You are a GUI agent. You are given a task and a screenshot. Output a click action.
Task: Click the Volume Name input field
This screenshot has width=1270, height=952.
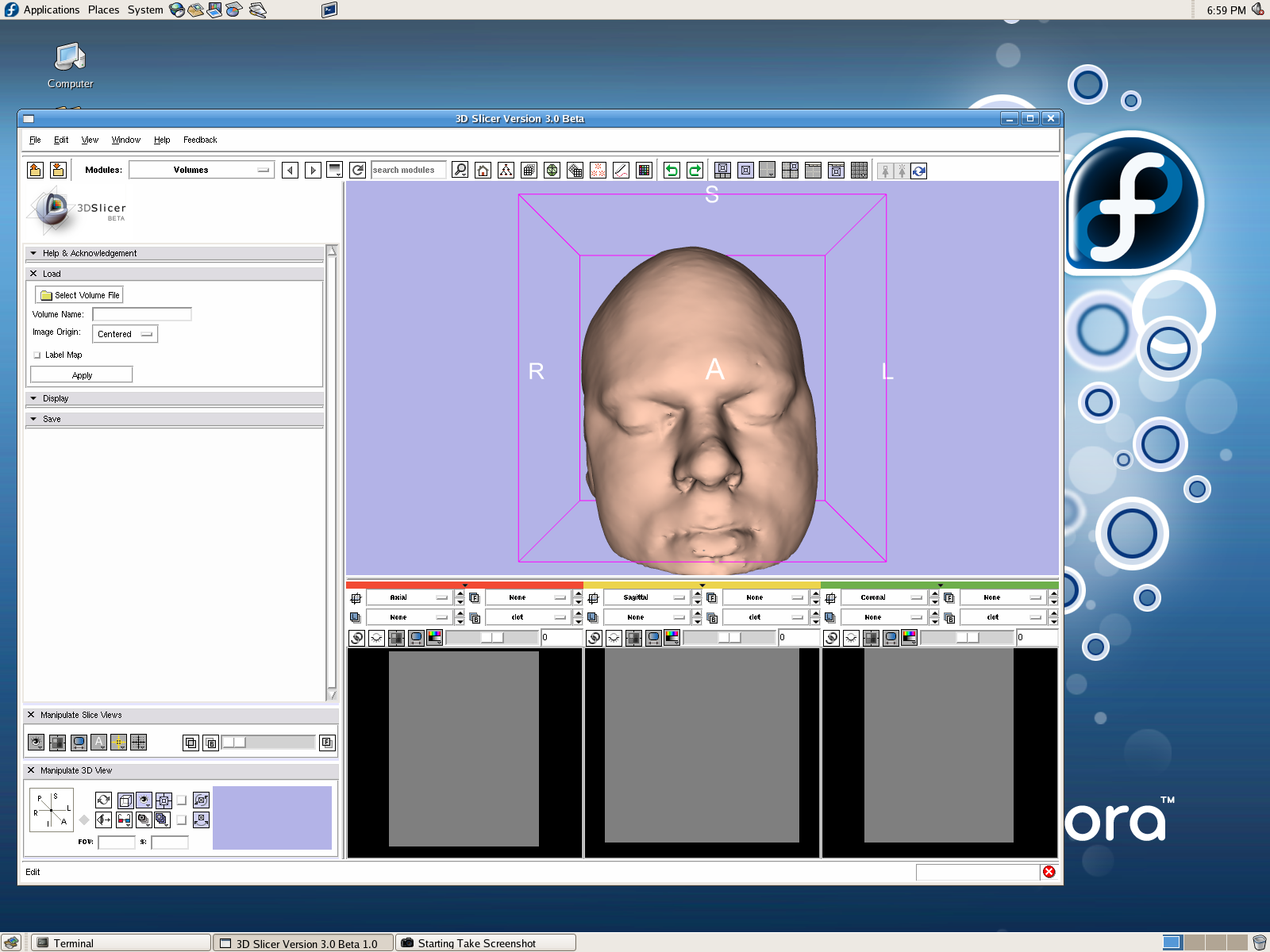(142, 314)
